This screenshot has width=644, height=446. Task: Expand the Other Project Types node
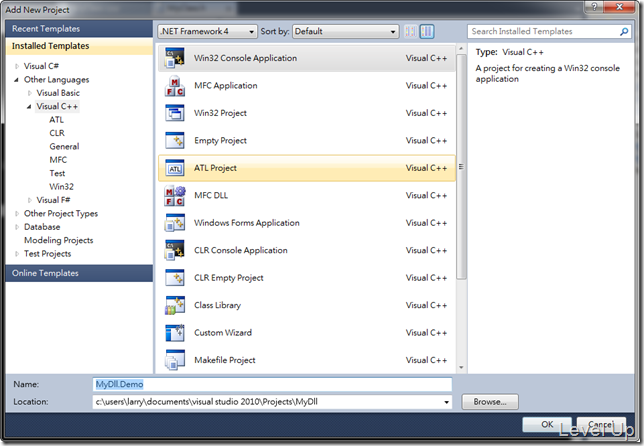tap(17, 214)
